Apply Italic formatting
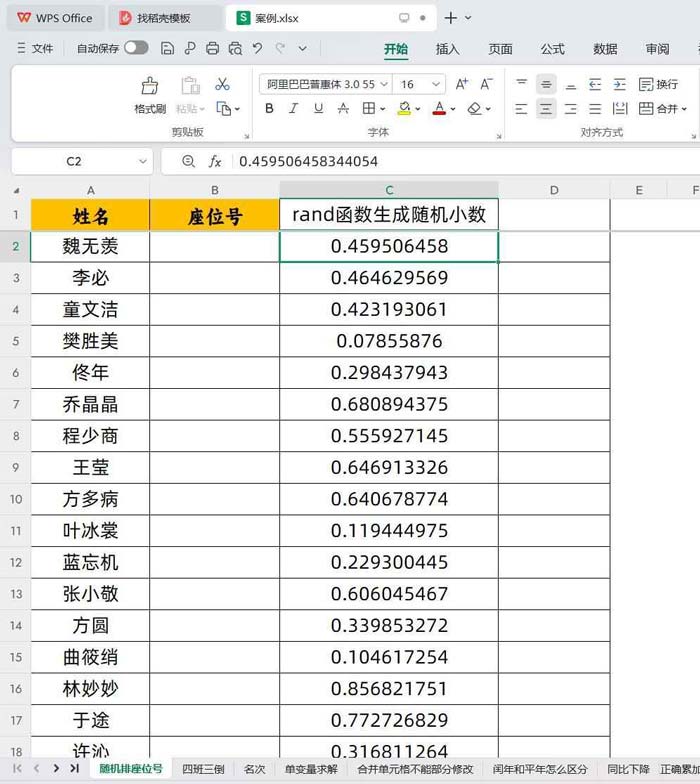This screenshot has width=700, height=784. coord(294,108)
